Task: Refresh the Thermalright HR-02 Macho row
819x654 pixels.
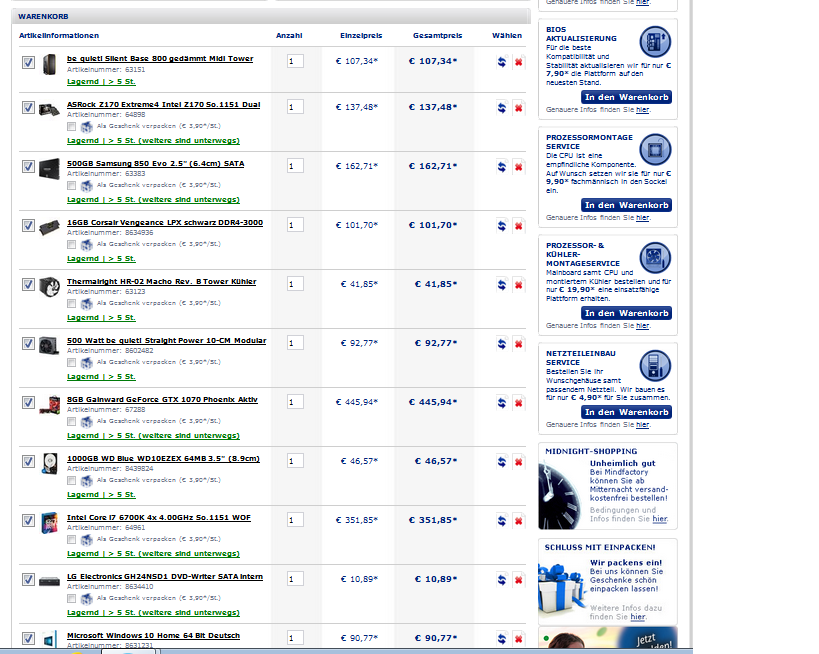Action: (x=501, y=285)
